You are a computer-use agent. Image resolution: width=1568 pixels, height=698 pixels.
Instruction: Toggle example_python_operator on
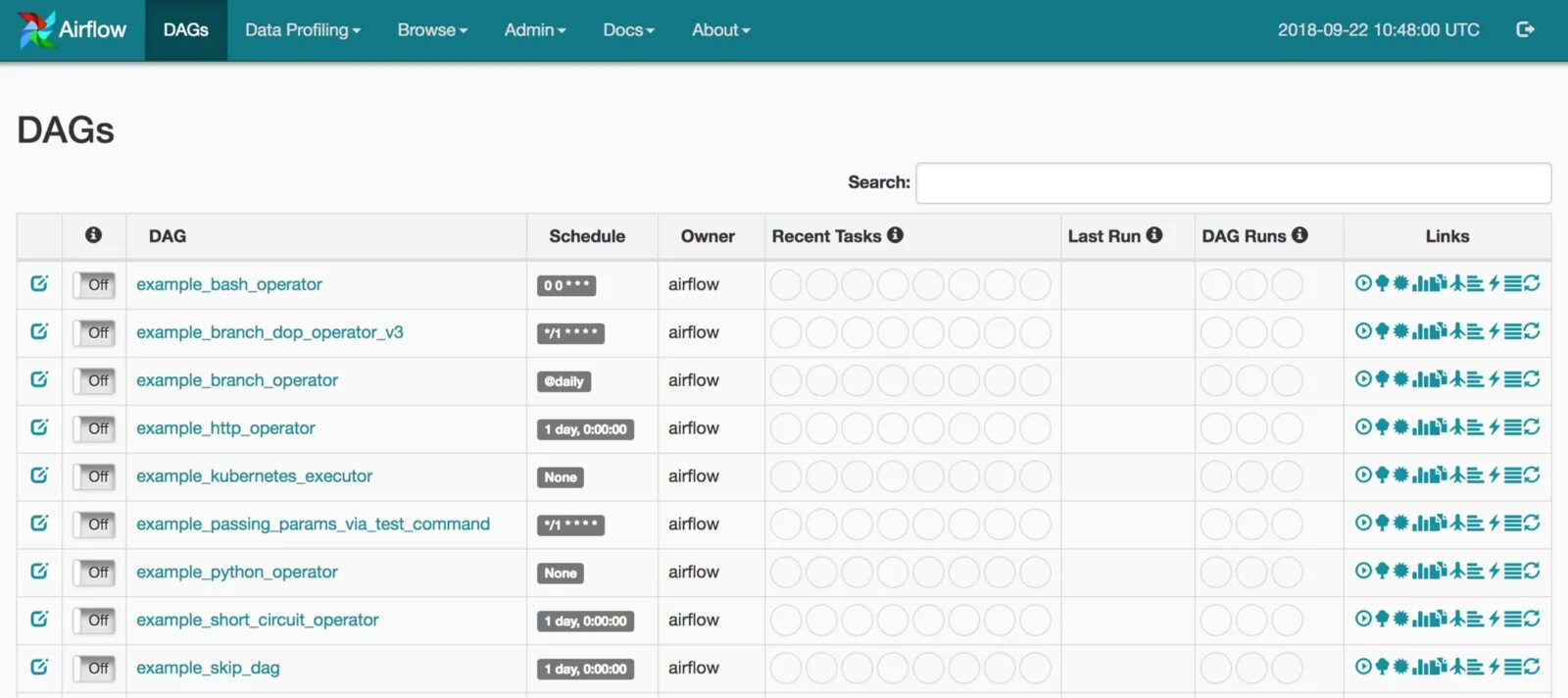[x=94, y=573]
